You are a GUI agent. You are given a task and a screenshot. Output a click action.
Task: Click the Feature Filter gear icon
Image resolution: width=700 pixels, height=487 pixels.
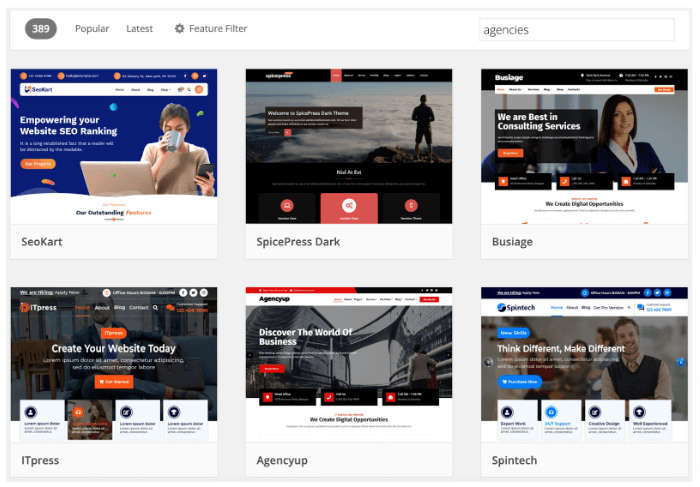coord(180,29)
